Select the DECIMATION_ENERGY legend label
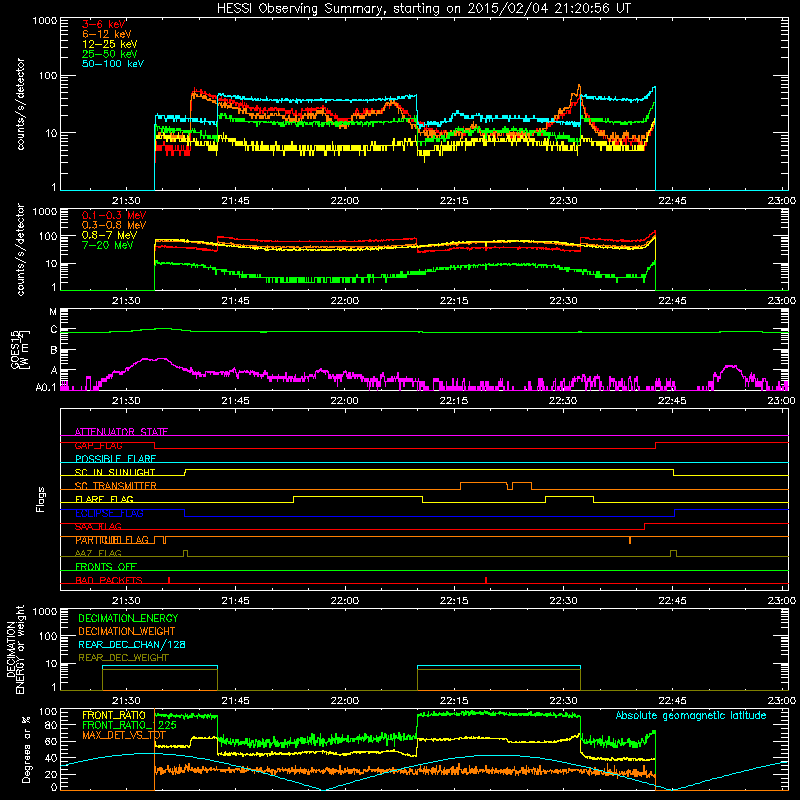Image resolution: width=800 pixels, height=800 pixels. click(128, 618)
